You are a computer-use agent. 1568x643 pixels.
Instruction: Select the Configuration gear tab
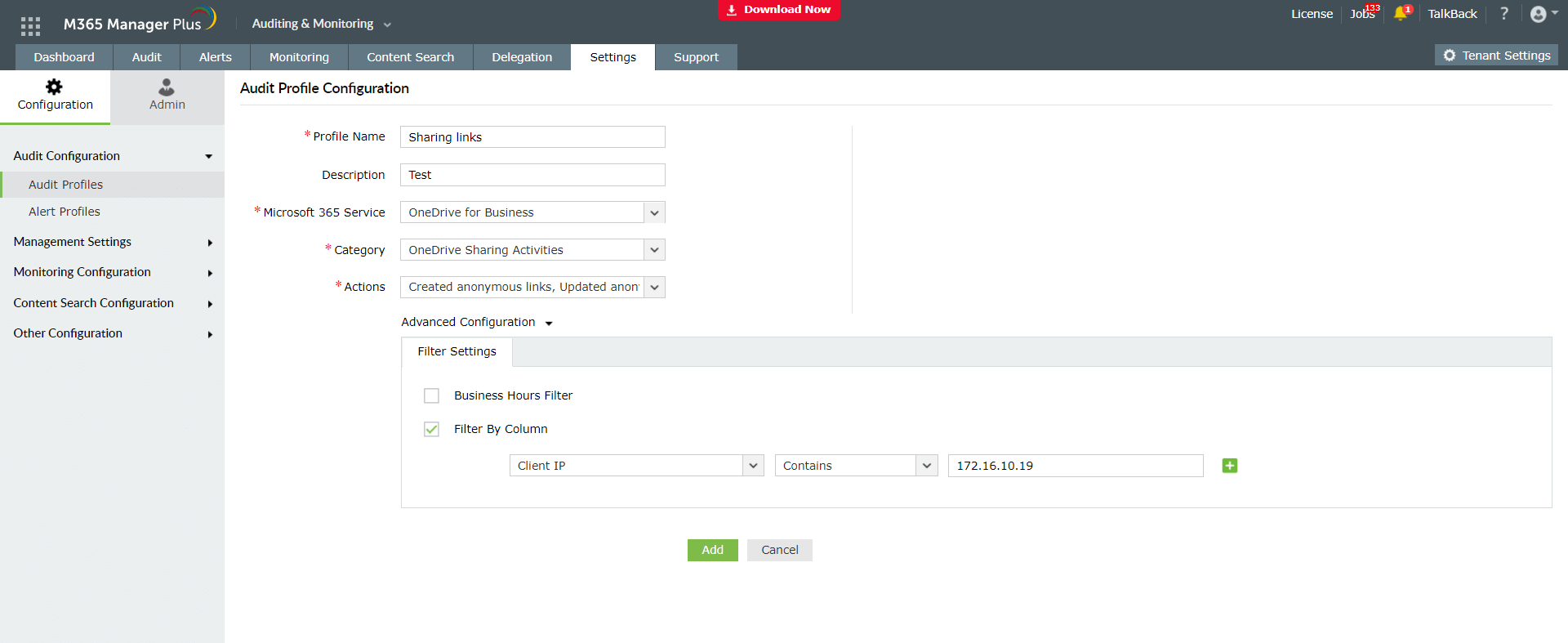pos(56,96)
